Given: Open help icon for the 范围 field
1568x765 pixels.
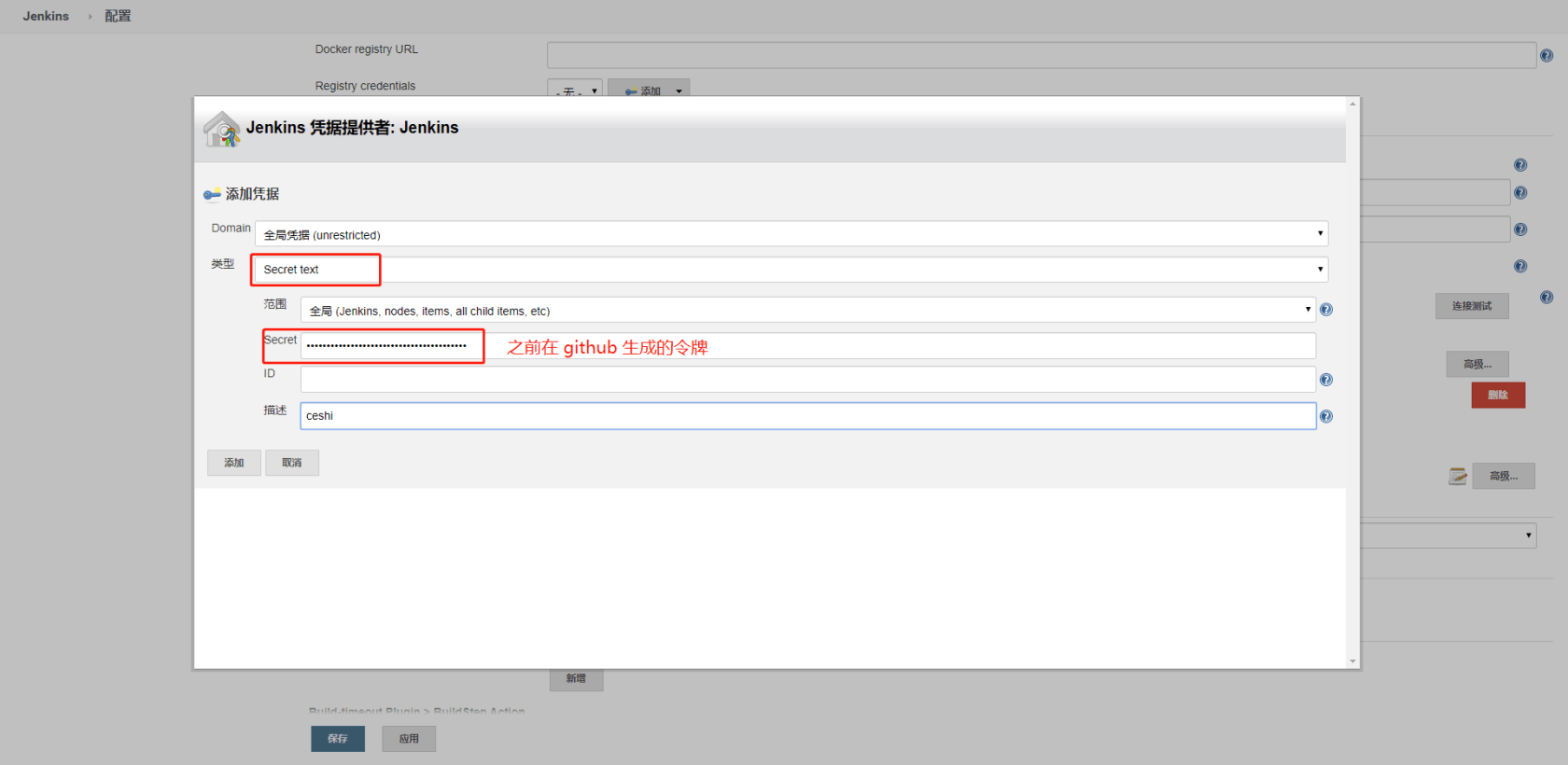Looking at the screenshot, I should click(x=1326, y=310).
